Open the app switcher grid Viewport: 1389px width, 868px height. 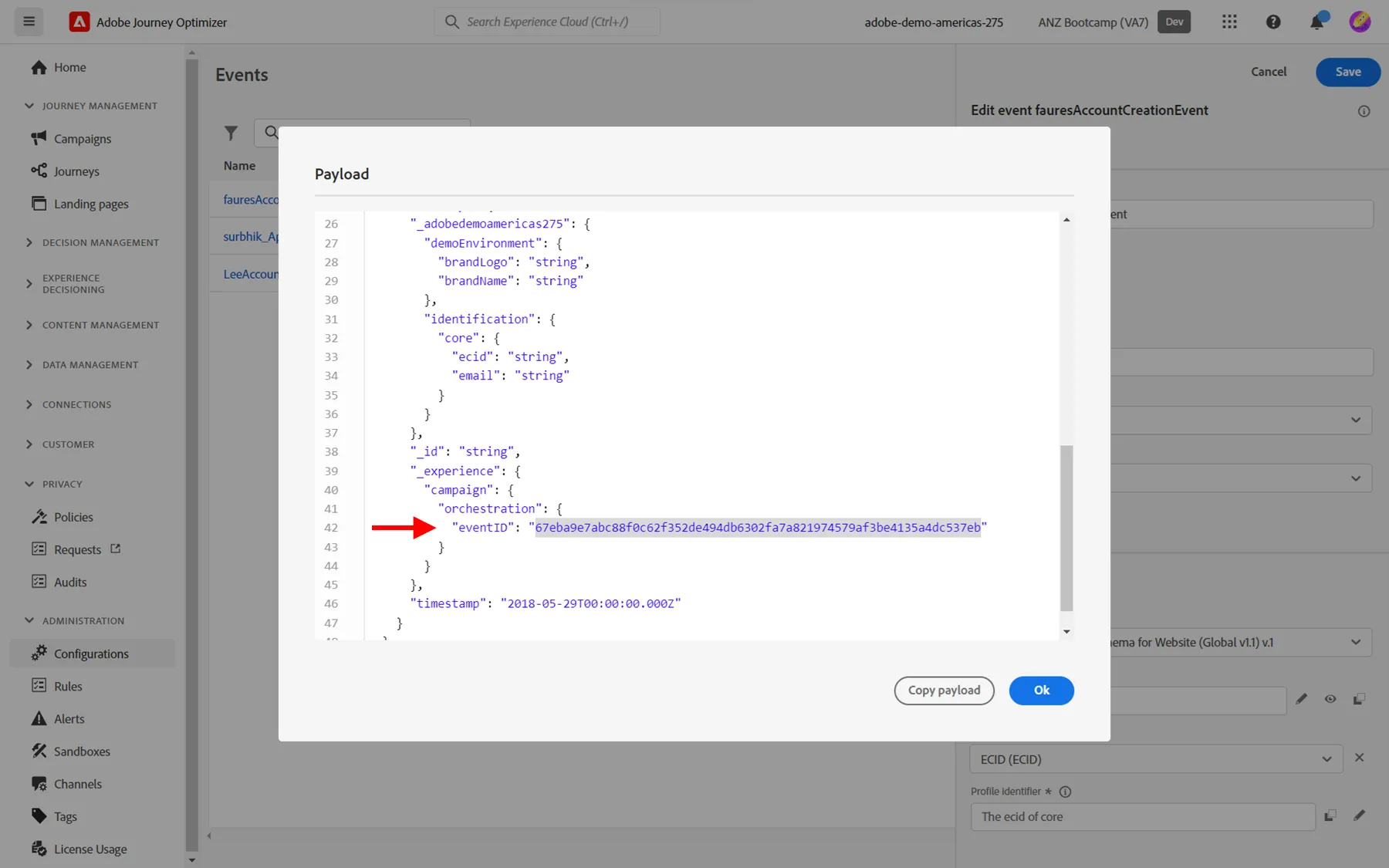click(1229, 22)
